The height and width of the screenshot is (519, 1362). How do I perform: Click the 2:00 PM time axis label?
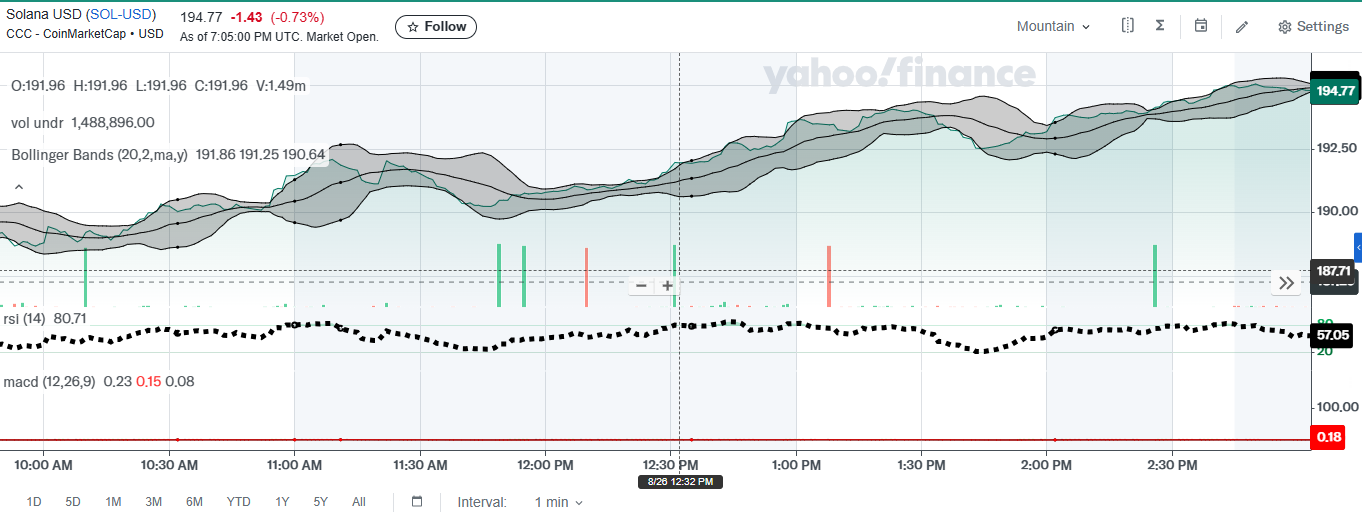click(x=1047, y=465)
